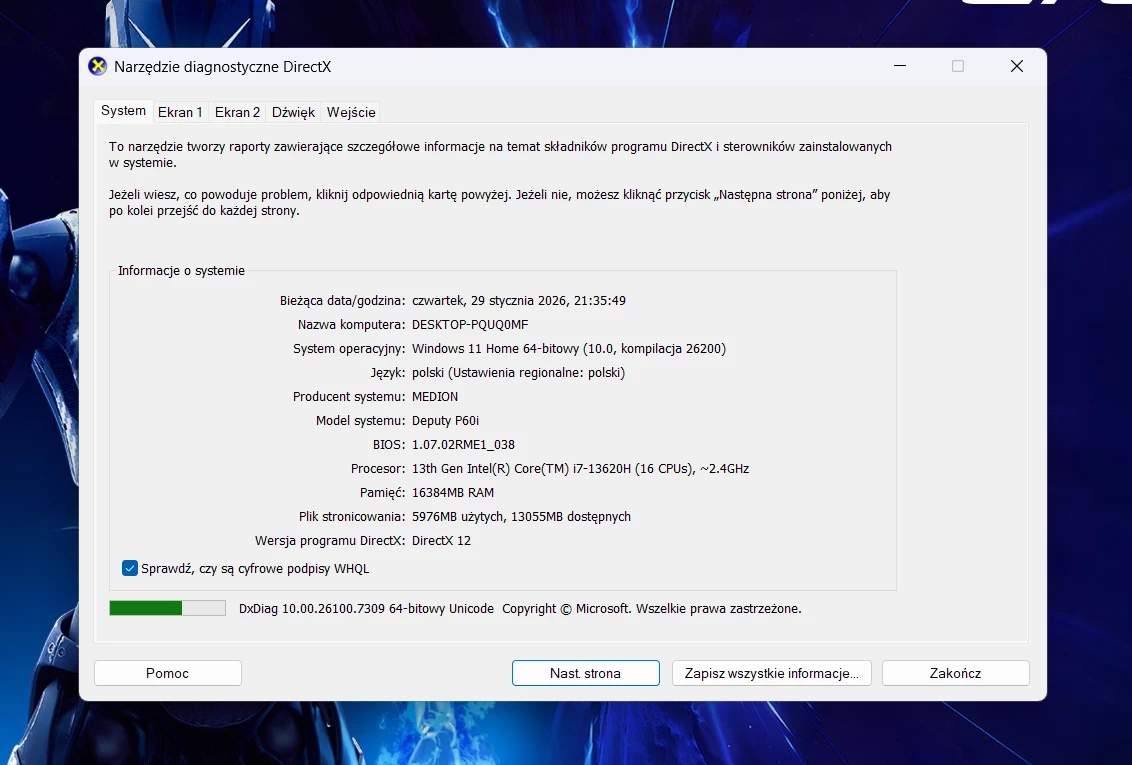
Task: Click the Narzędzie diagnostyczne DirectX title text
Action: click(222, 67)
